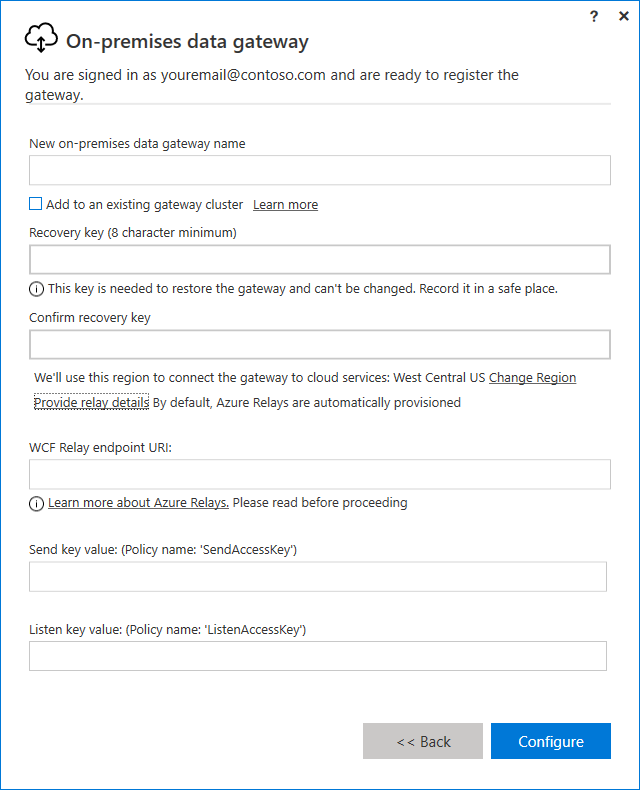
Task: Click the cloud upload gateway icon
Action: (x=41, y=39)
